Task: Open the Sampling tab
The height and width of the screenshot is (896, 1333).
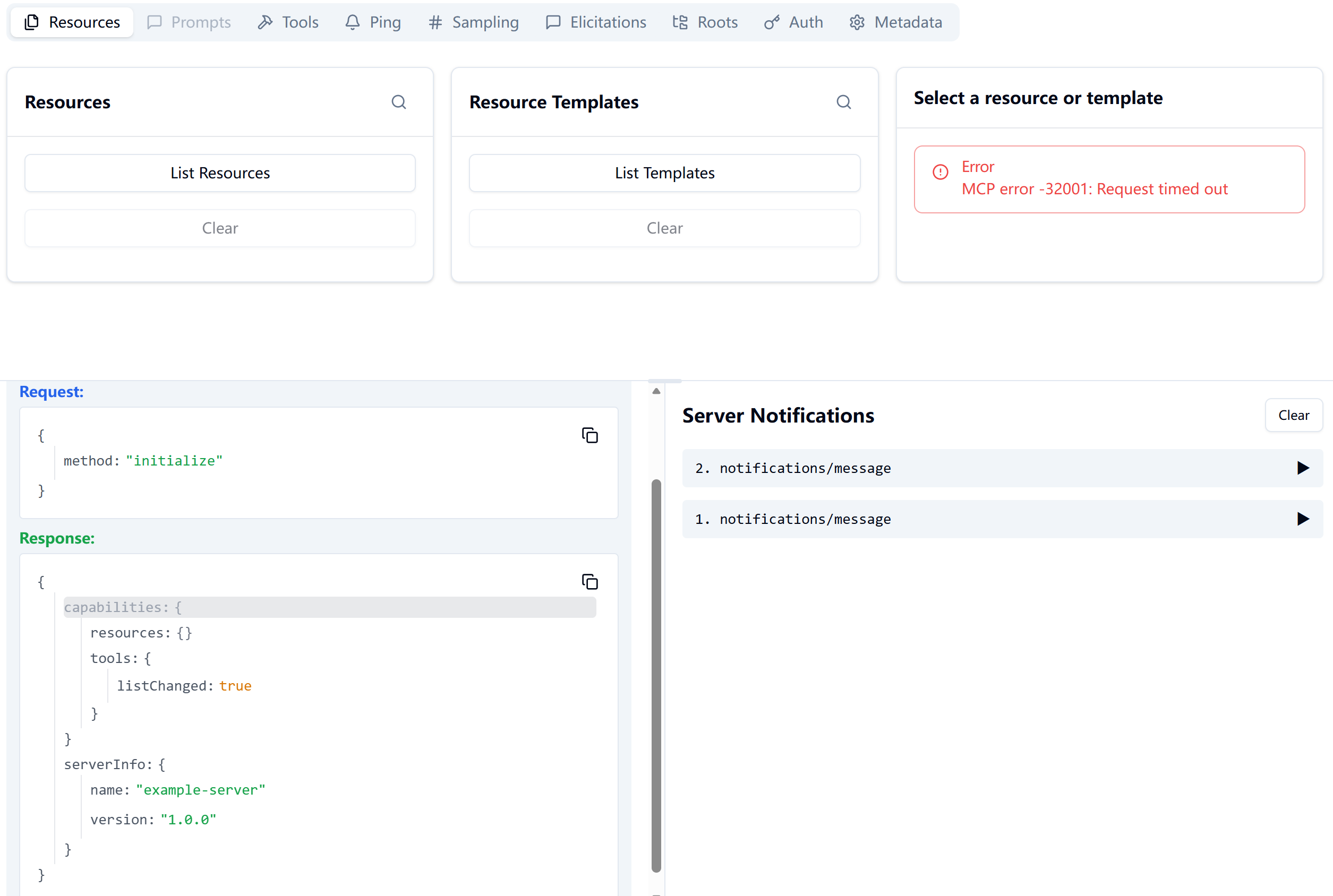Action: pos(473,22)
